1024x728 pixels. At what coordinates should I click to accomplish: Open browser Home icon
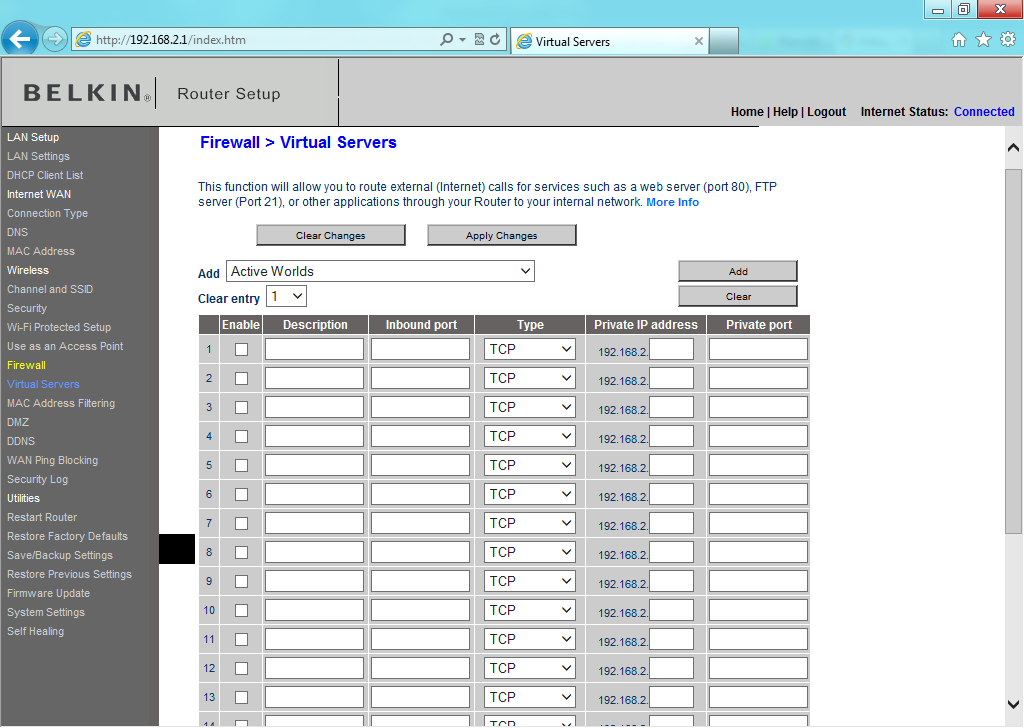point(958,40)
